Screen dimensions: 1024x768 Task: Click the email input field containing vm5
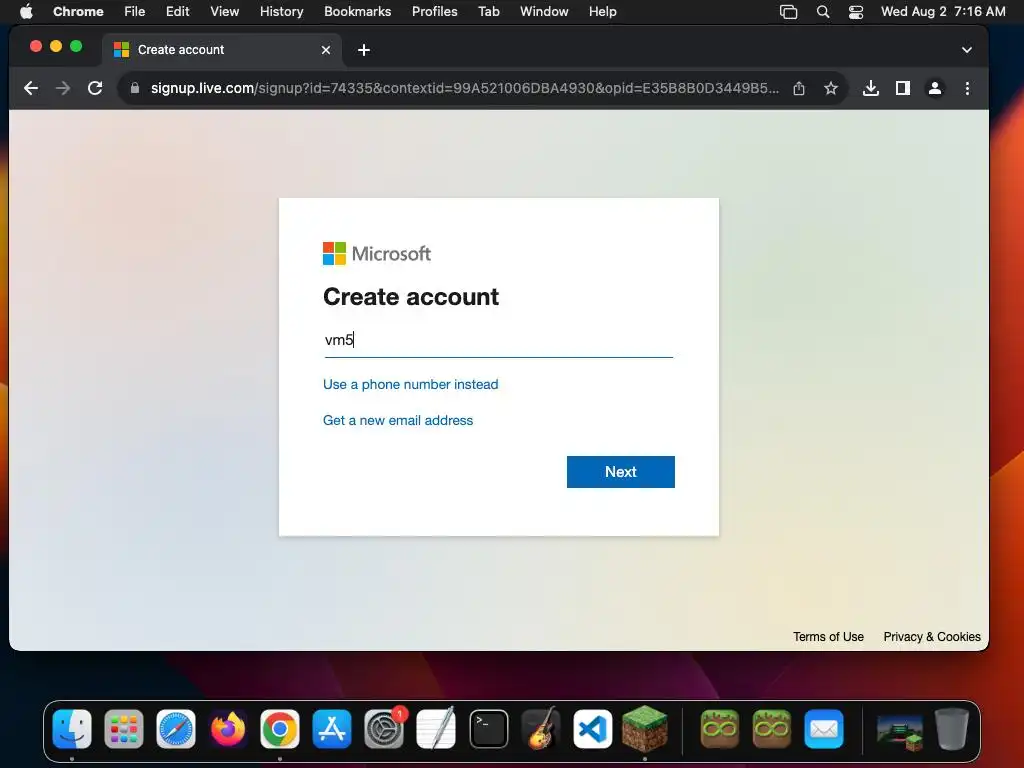498,340
